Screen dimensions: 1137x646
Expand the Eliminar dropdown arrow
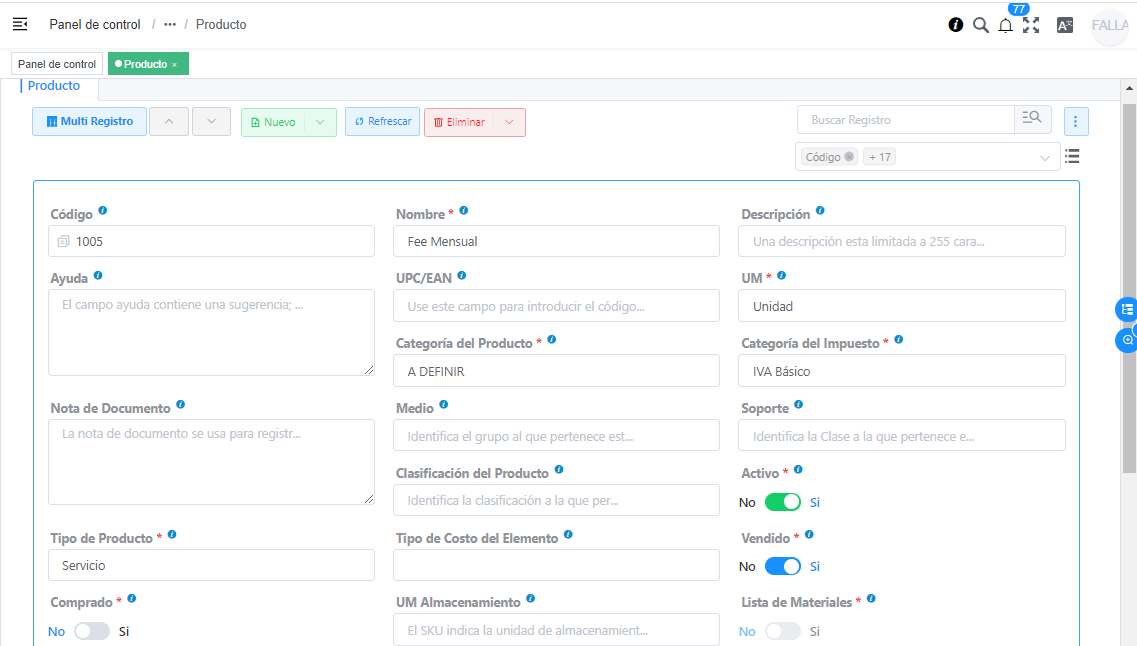(x=510, y=122)
